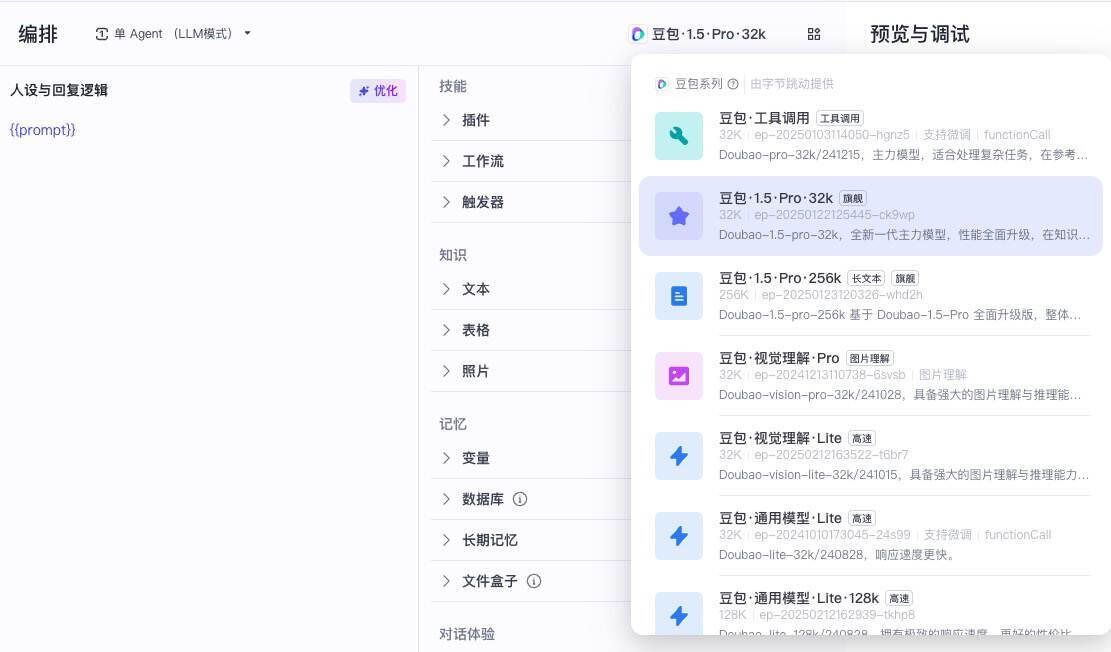The width and height of the screenshot is (1111, 652).
Task: Click the info icon next to 数据库
Action: [x=519, y=499]
